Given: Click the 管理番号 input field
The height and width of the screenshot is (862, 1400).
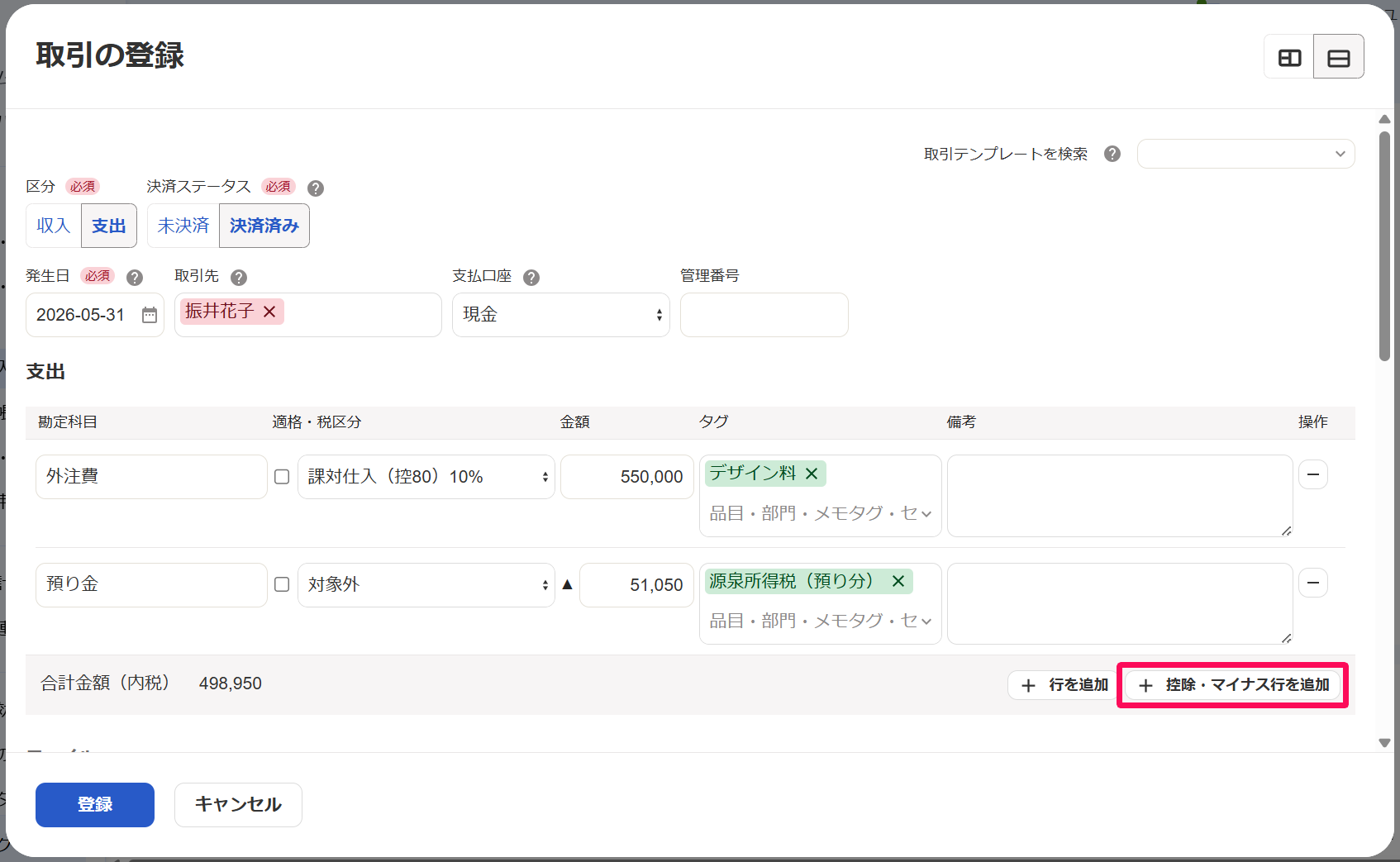Looking at the screenshot, I should coord(764,315).
